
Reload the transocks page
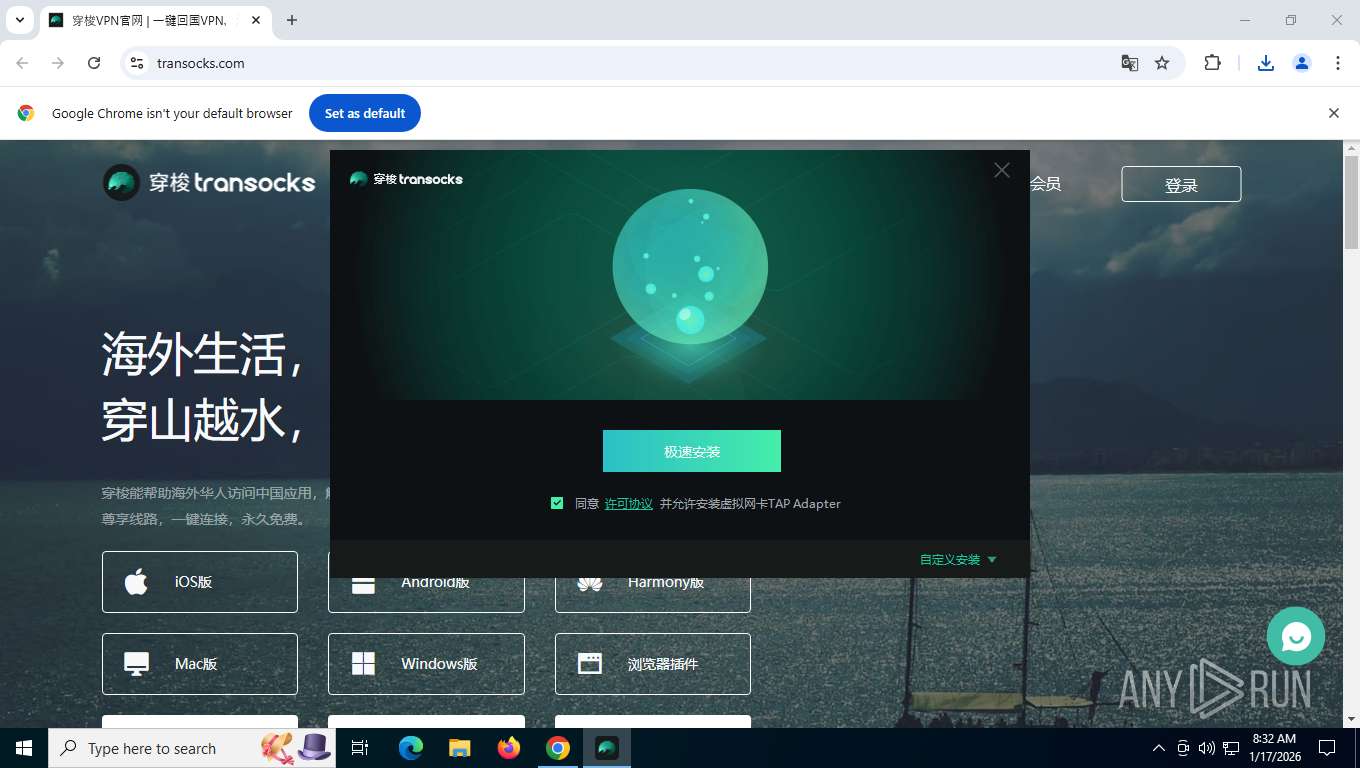tap(94, 63)
